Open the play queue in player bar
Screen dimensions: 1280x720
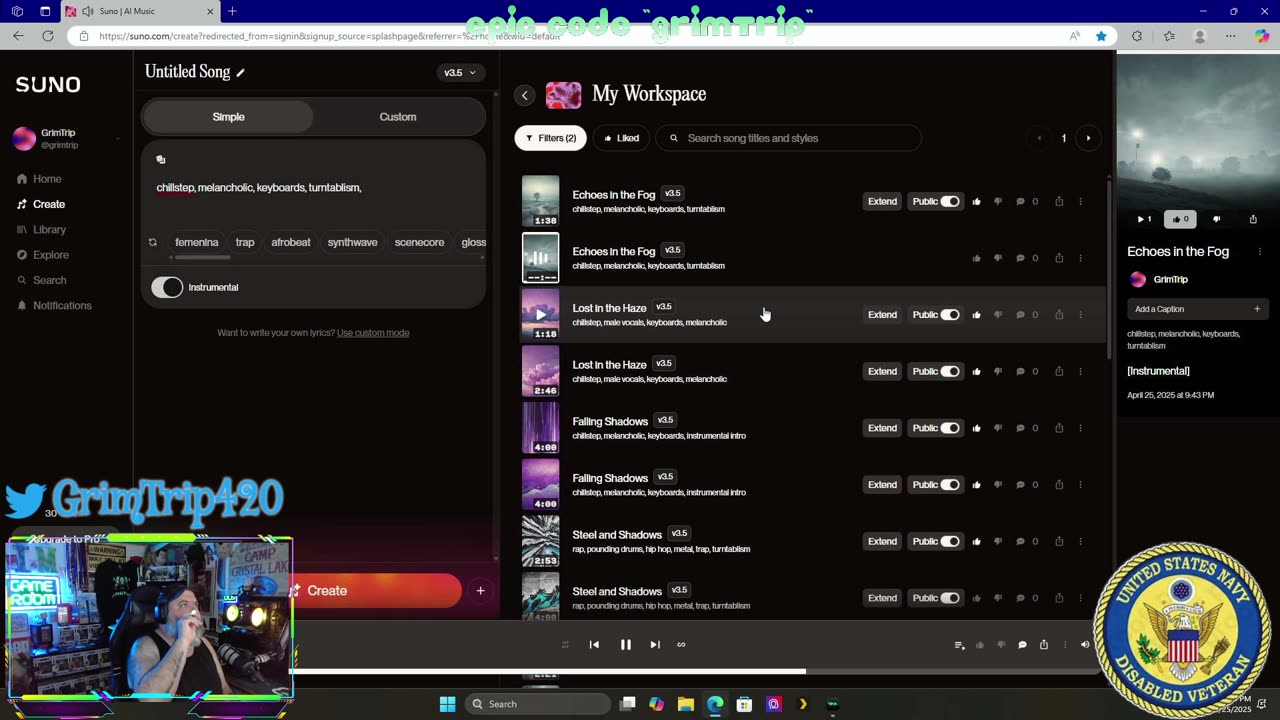click(x=960, y=645)
